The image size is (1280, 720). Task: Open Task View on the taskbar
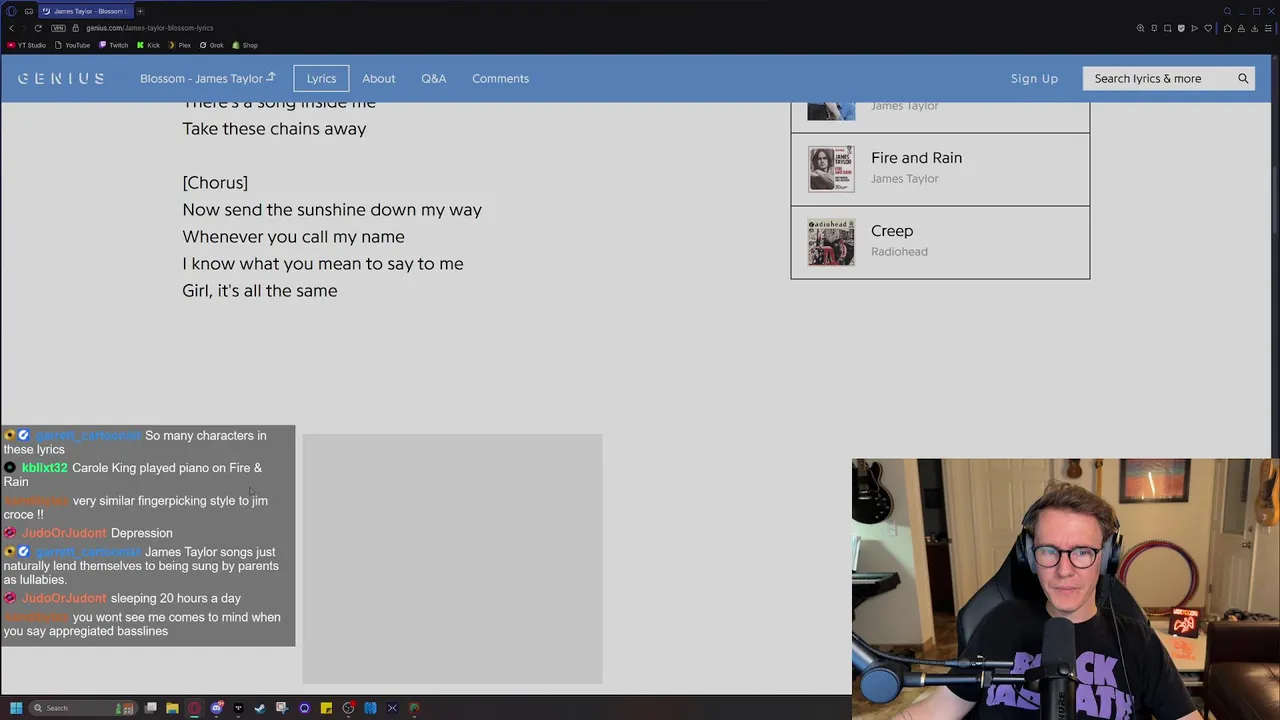pos(150,708)
